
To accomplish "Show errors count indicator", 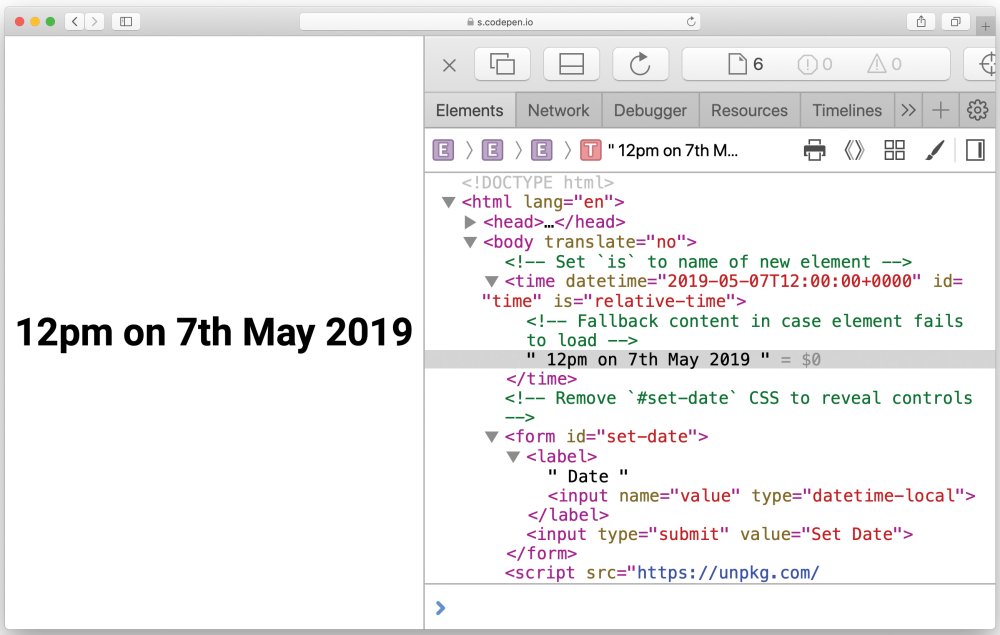I will coord(814,64).
